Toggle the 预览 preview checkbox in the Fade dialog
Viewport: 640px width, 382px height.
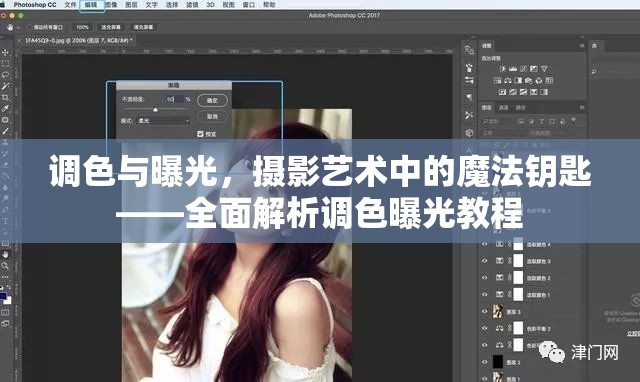200,133
